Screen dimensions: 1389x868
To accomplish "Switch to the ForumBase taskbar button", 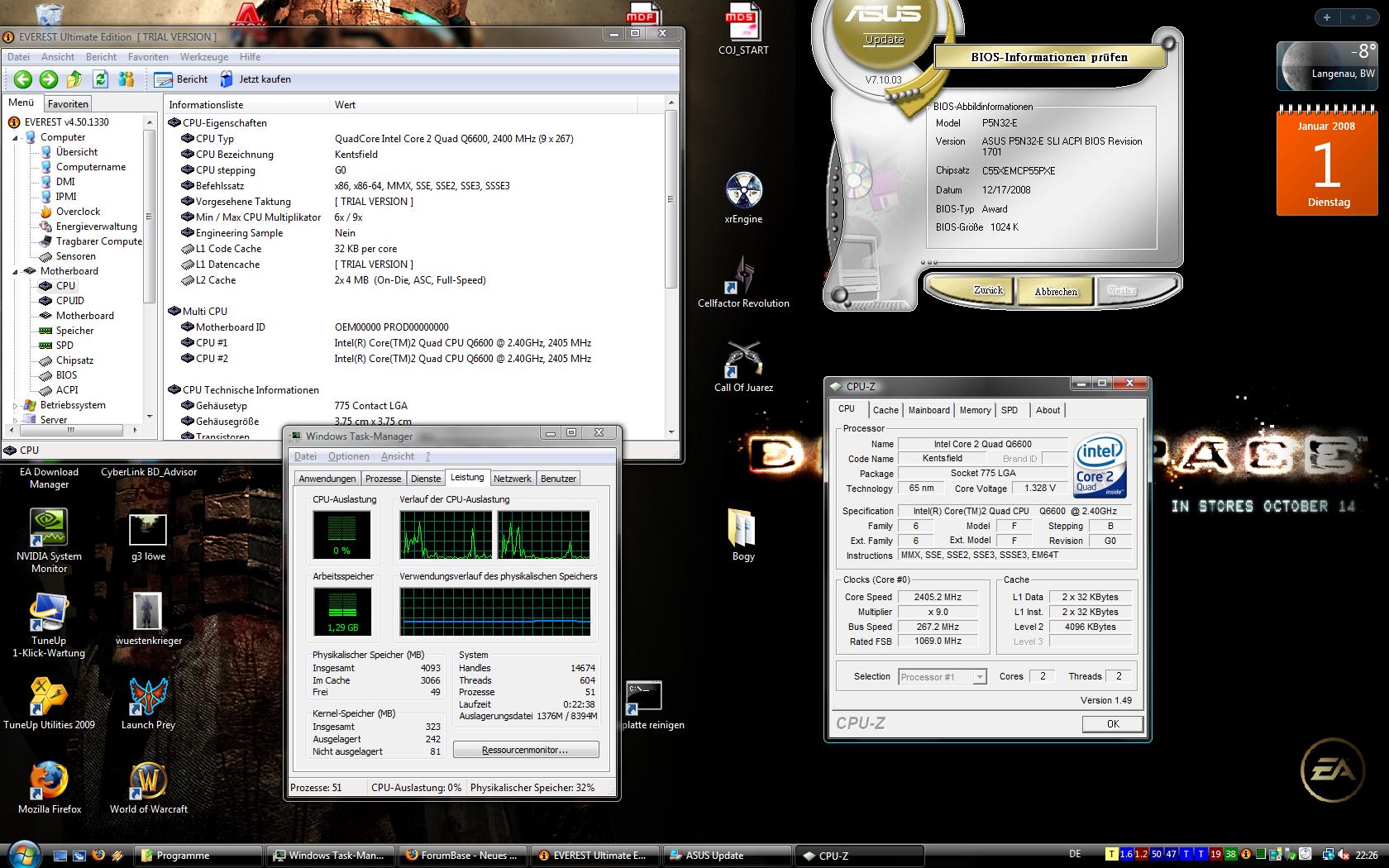I will click(x=462, y=856).
